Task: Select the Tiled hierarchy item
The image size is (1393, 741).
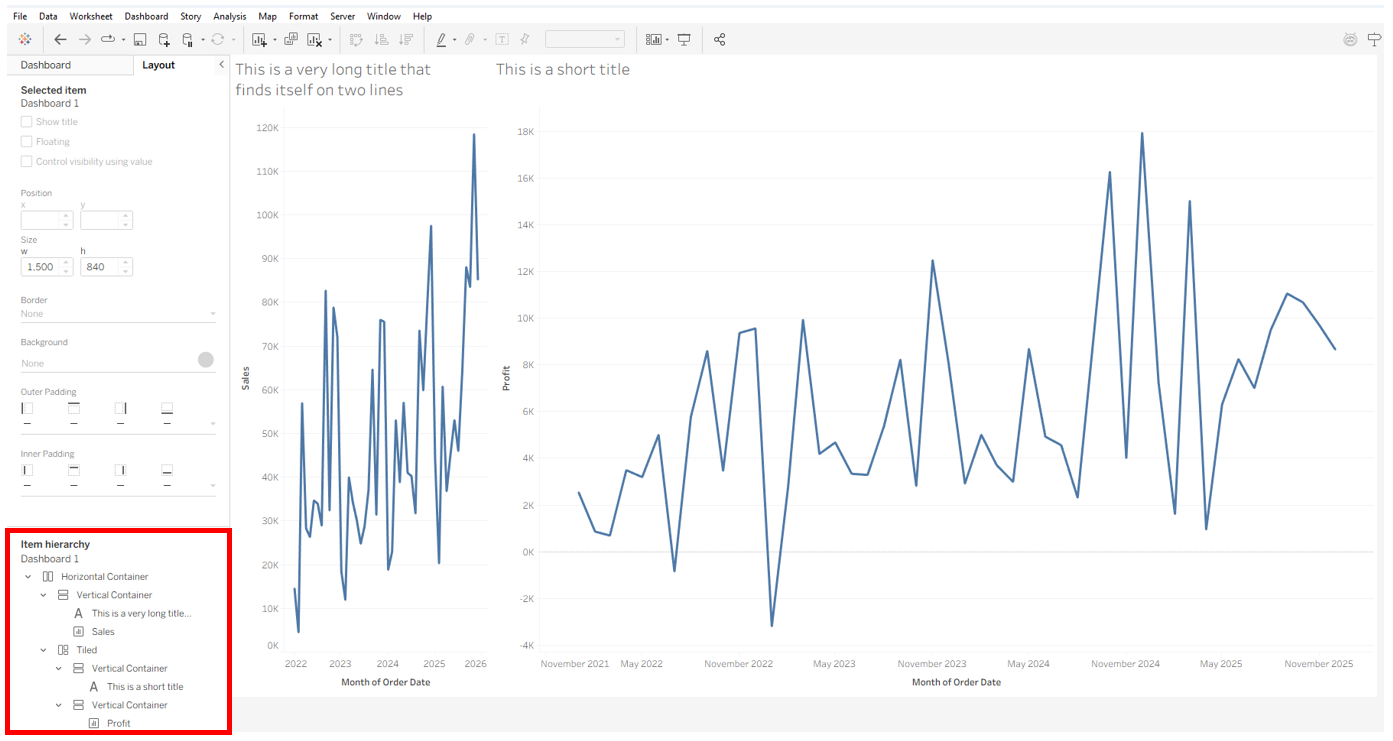Action: [x=86, y=650]
